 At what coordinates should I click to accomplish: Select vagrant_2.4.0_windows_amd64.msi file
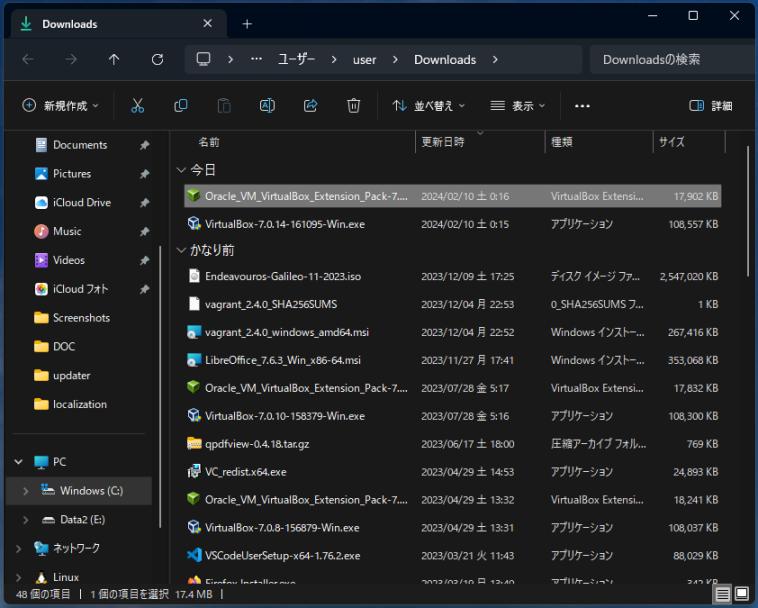click(452, 332)
